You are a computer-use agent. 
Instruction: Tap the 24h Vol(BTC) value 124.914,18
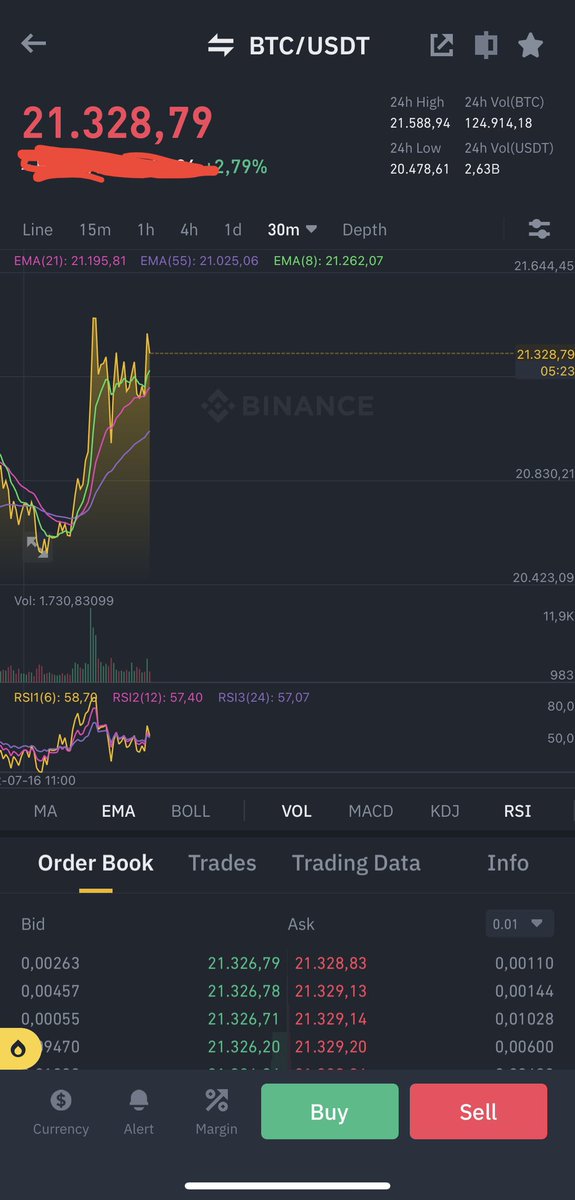(x=498, y=122)
